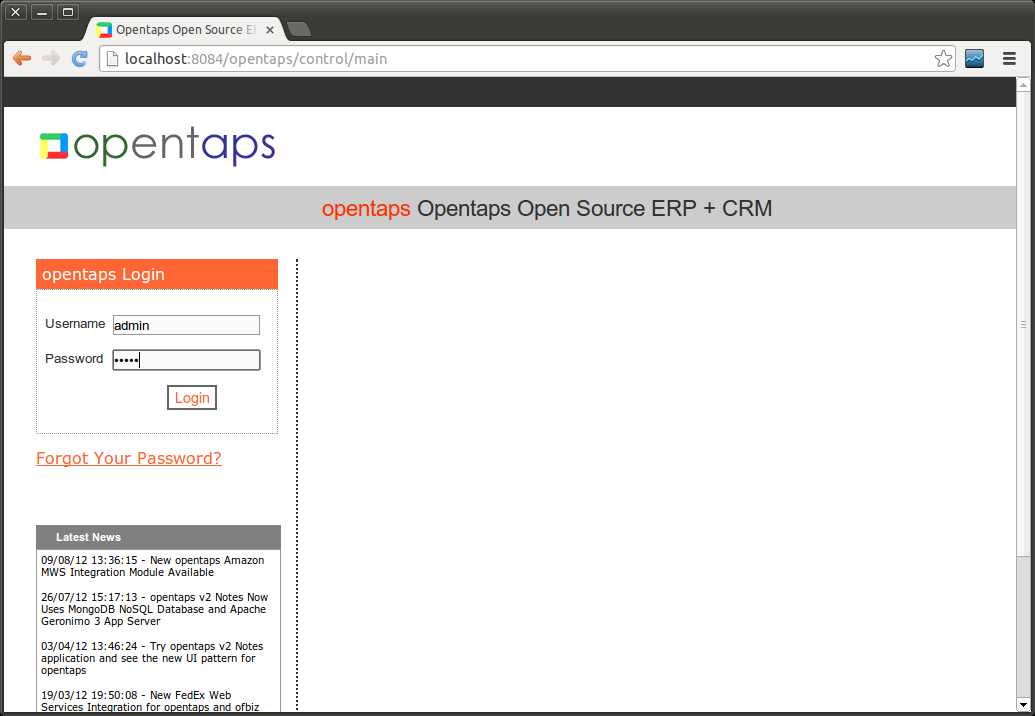
Task: Click the Try opentaps v2 Notes news item
Action: coord(152,658)
